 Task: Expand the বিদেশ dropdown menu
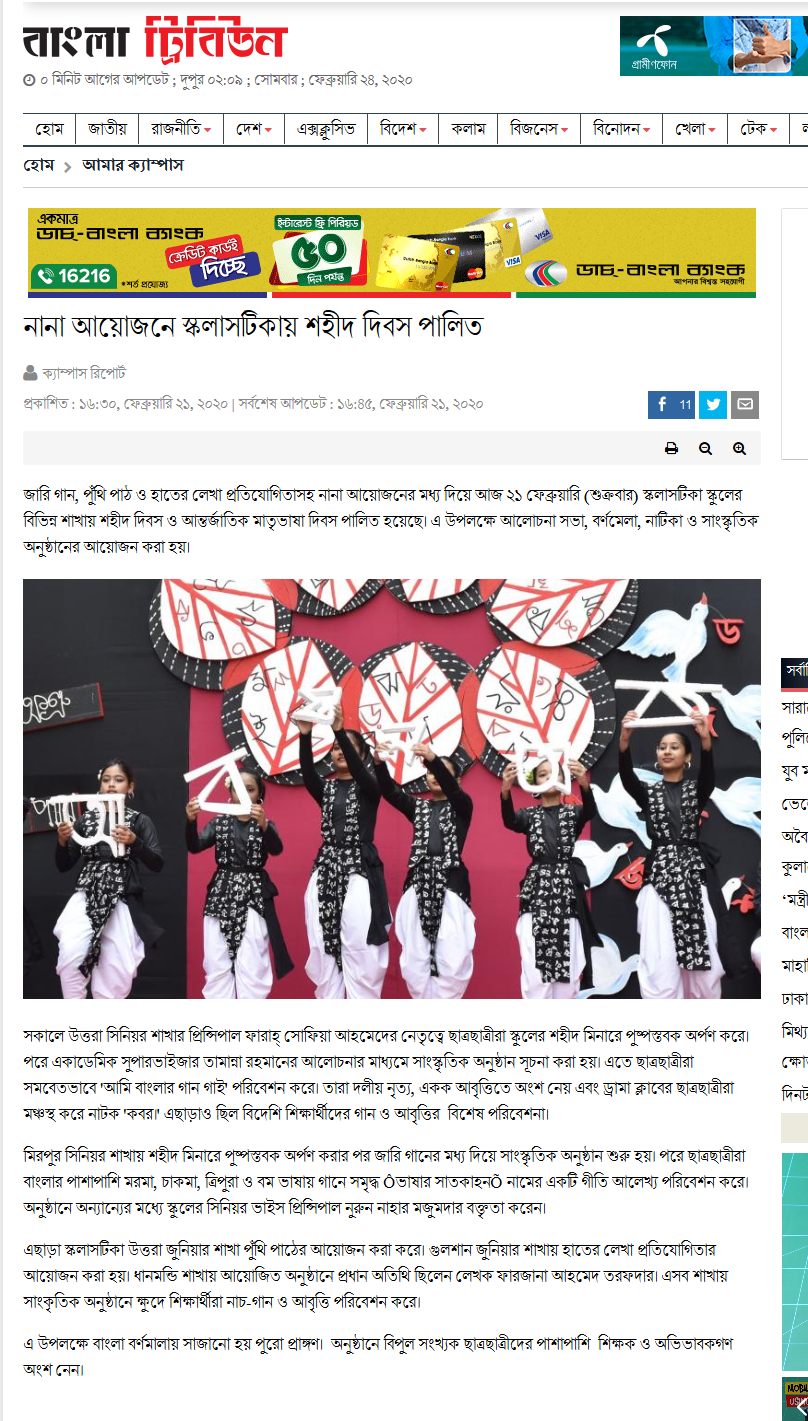coord(403,129)
